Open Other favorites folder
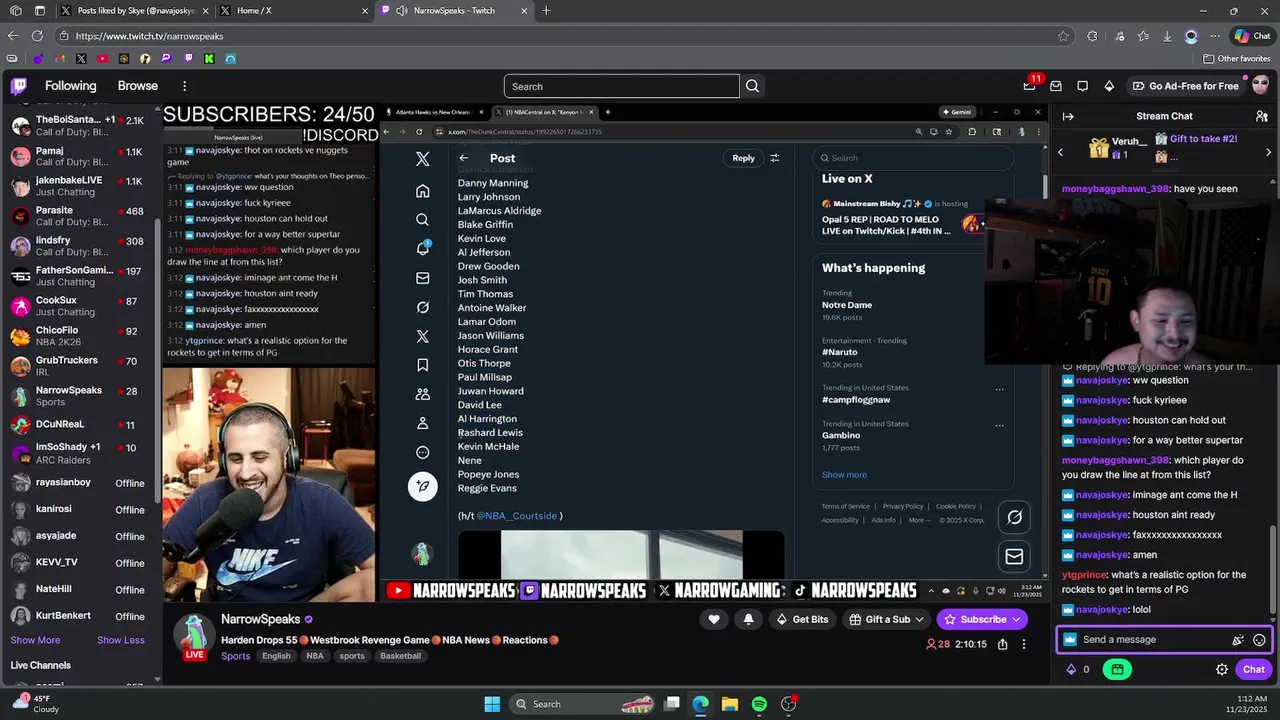 pyautogui.click(x=1237, y=59)
